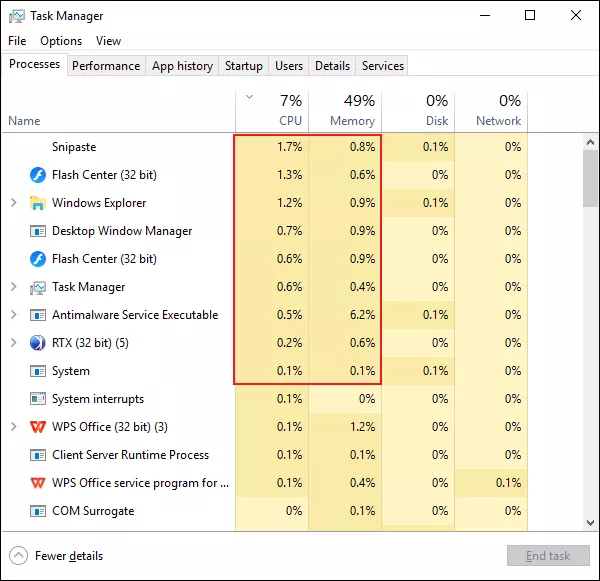The image size is (600, 581).
Task: Select the COM Surrogate process name
Action: point(93,511)
